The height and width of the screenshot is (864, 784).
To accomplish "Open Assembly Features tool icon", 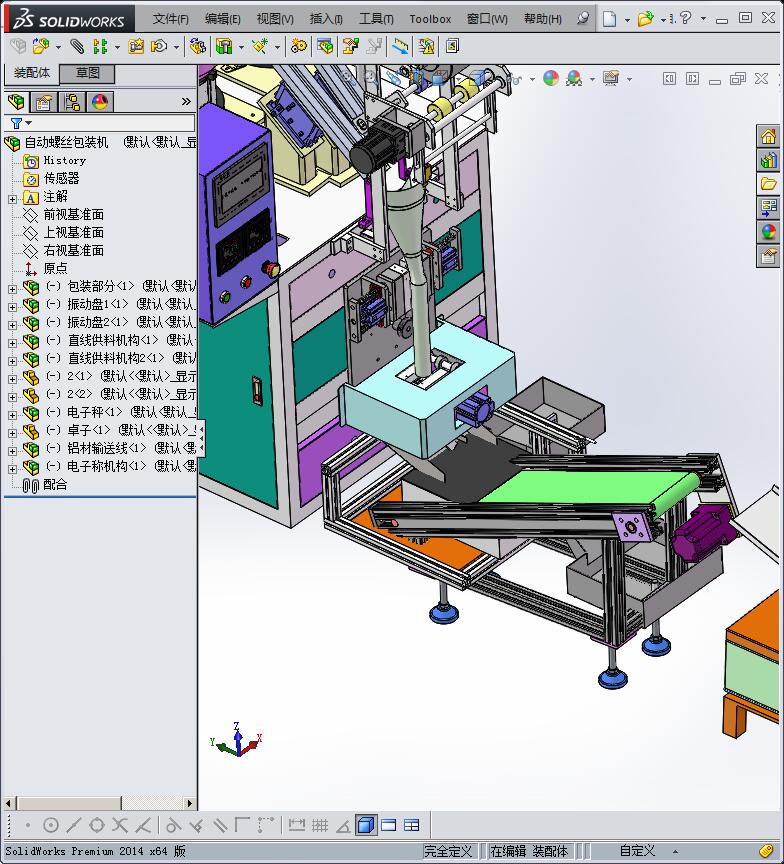I will click(224, 46).
